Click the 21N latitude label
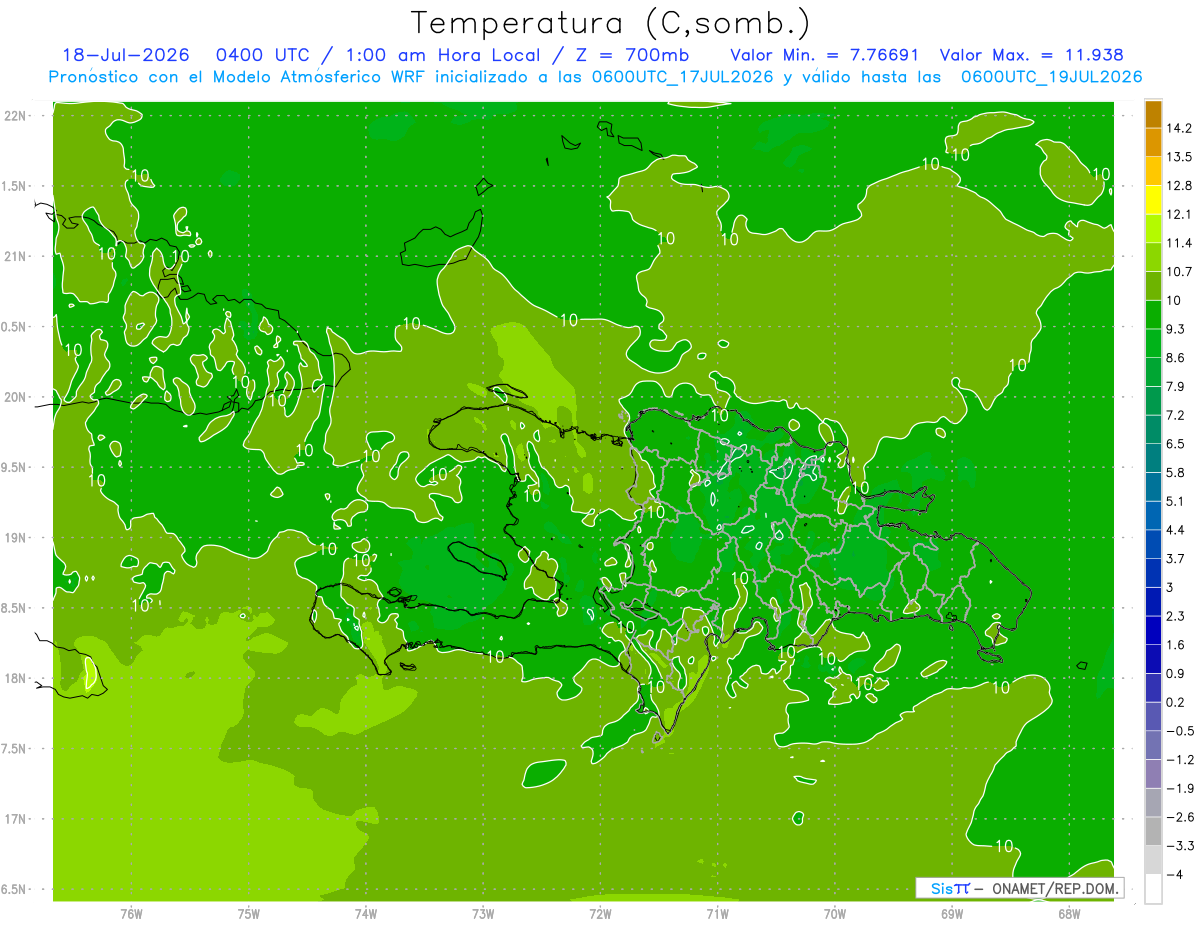 coord(16,256)
